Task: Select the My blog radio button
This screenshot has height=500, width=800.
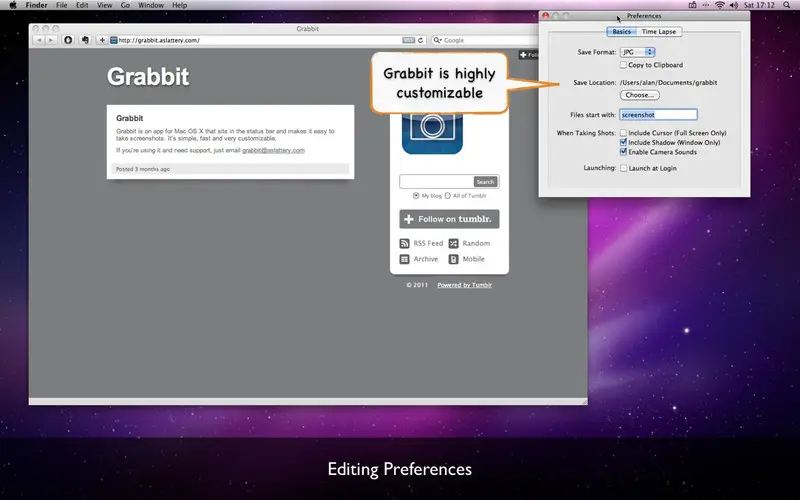Action: (x=416, y=196)
